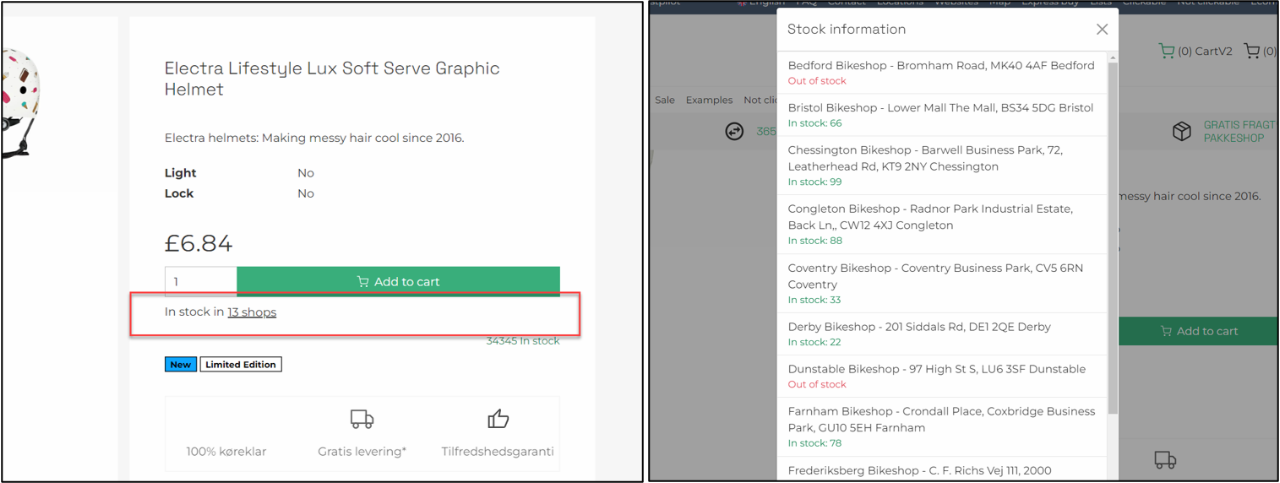Close the Stock information dialog
This screenshot has width=1280, height=483.
1102,30
